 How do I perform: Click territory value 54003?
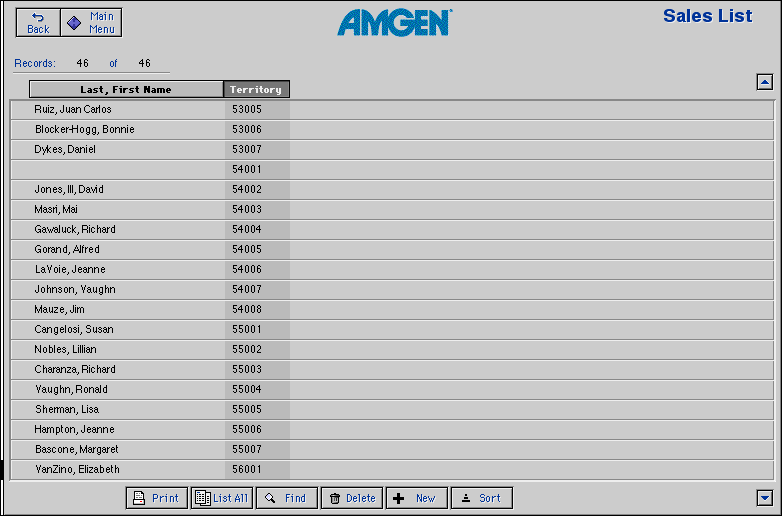[x=247, y=209]
